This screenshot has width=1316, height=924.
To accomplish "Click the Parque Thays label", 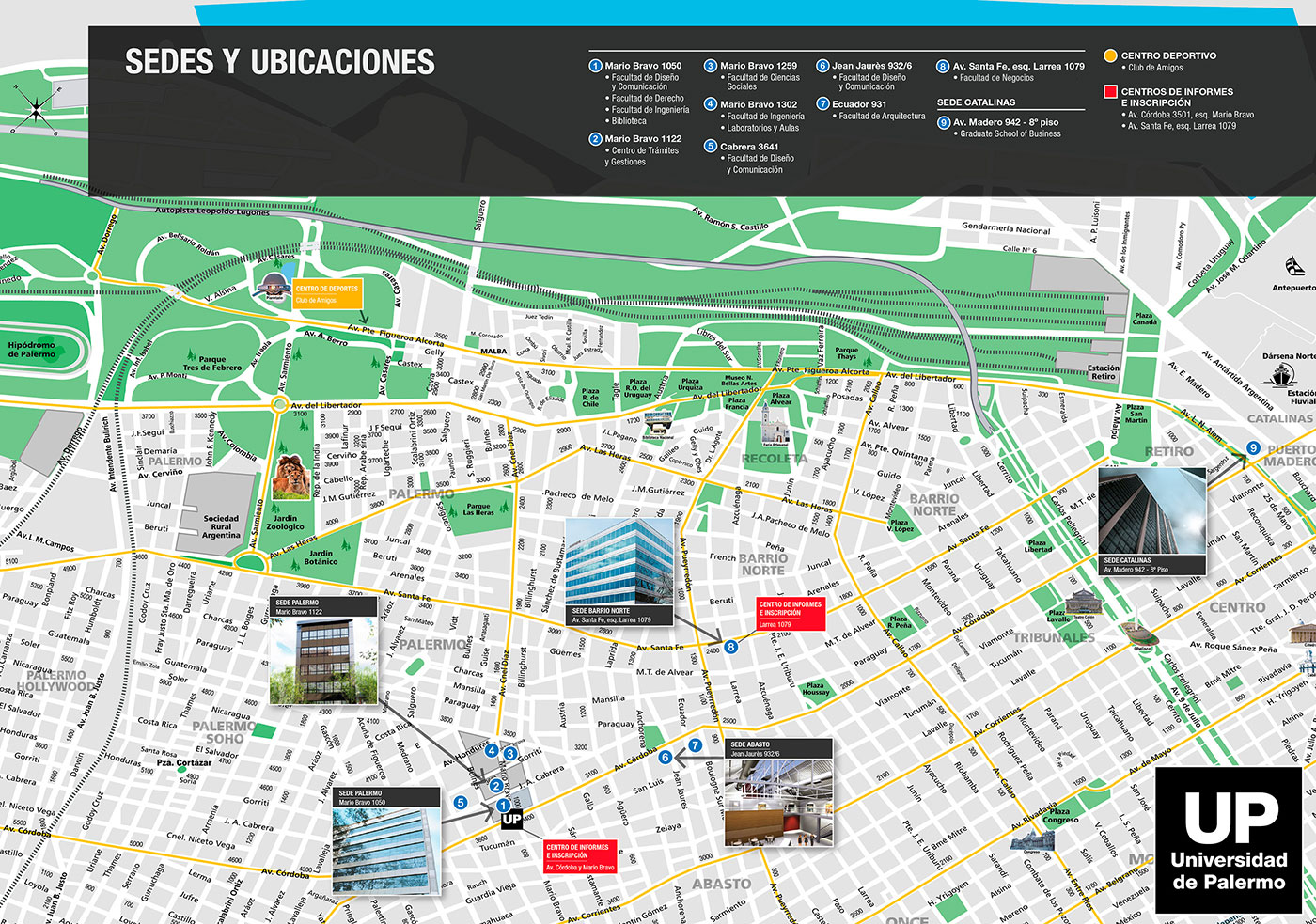I will 846,353.
